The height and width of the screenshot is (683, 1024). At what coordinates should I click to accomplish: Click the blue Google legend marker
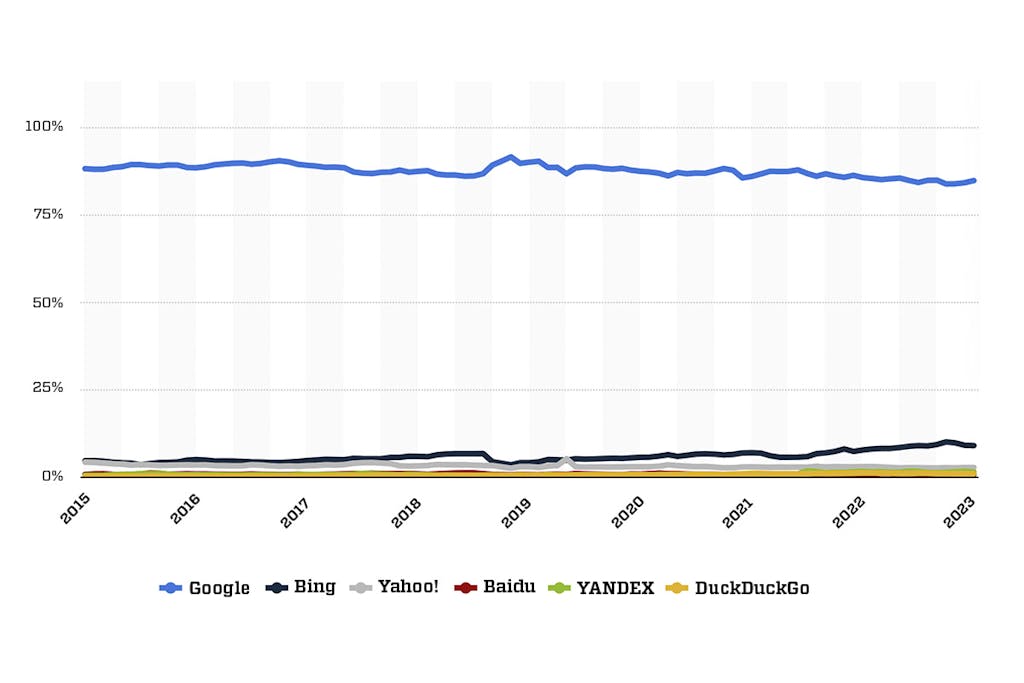(171, 588)
